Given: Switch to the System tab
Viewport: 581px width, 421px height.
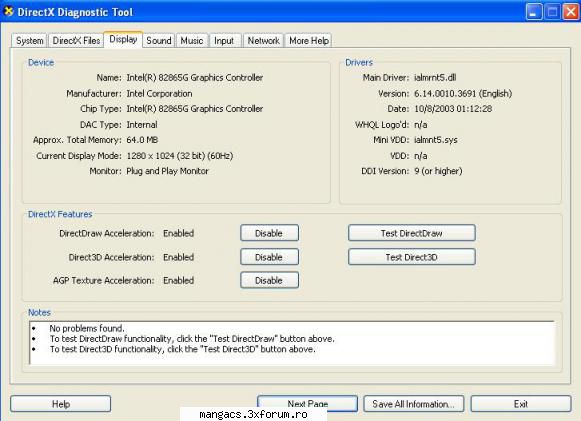Looking at the screenshot, I should pyautogui.click(x=29, y=40).
